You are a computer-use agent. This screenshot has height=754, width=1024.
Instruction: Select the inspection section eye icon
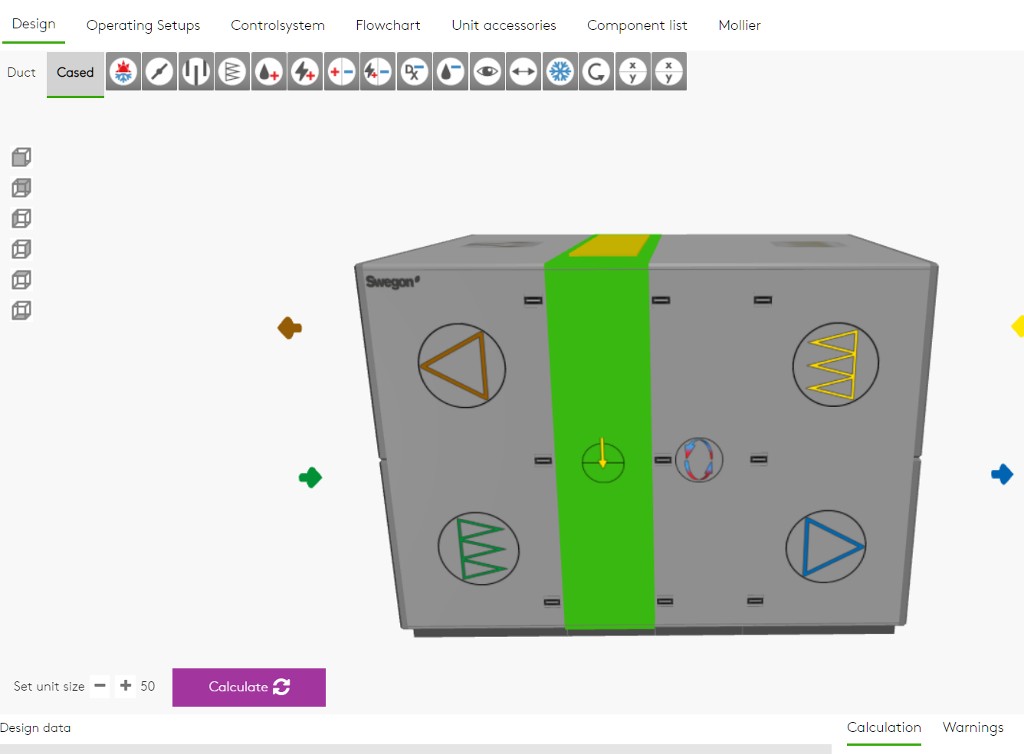pyautogui.click(x=487, y=71)
